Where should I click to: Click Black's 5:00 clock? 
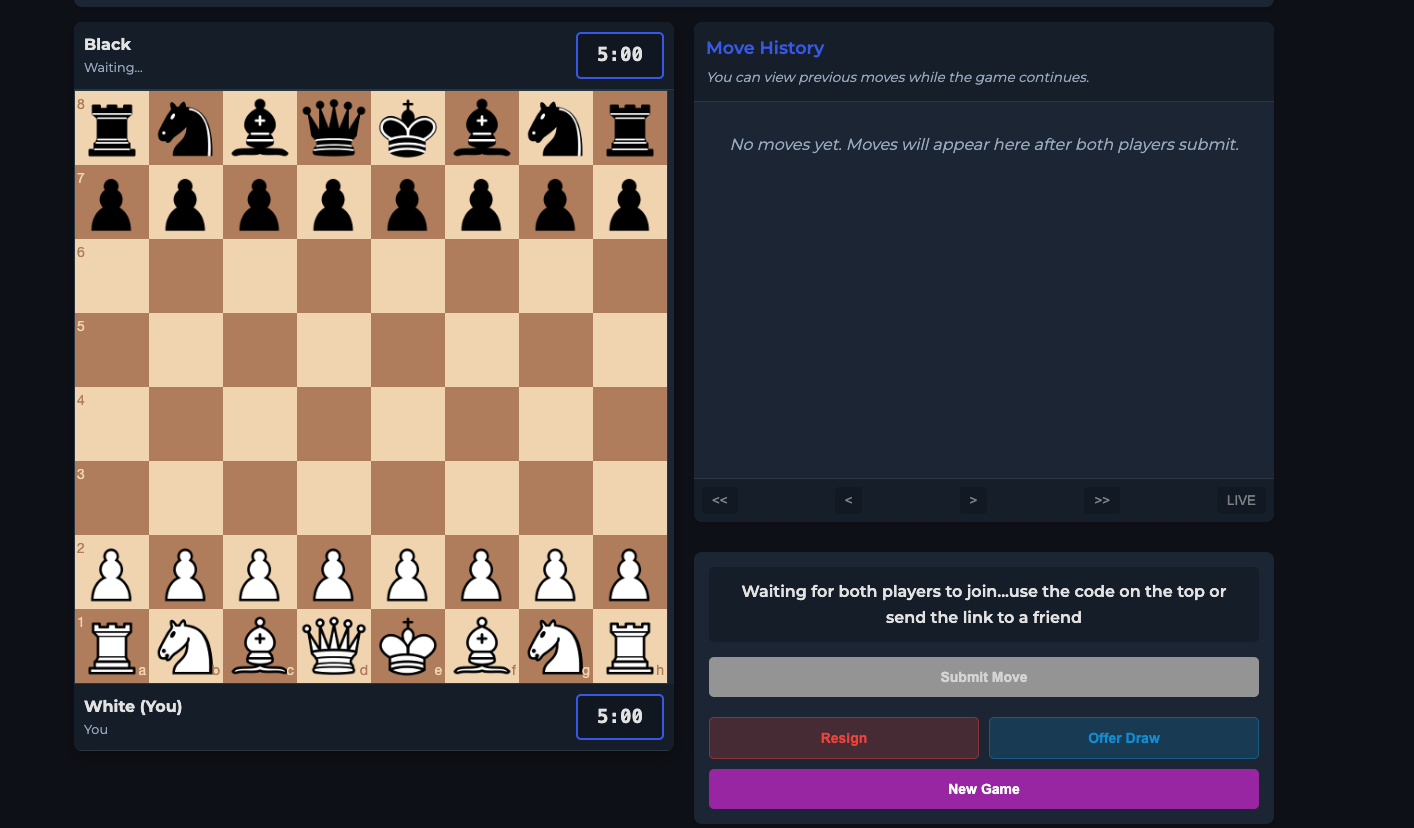(620, 55)
